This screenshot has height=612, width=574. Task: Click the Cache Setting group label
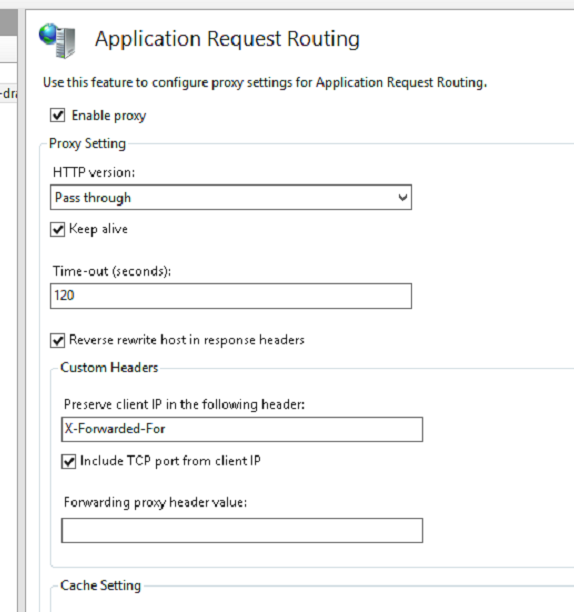(x=101, y=585)
